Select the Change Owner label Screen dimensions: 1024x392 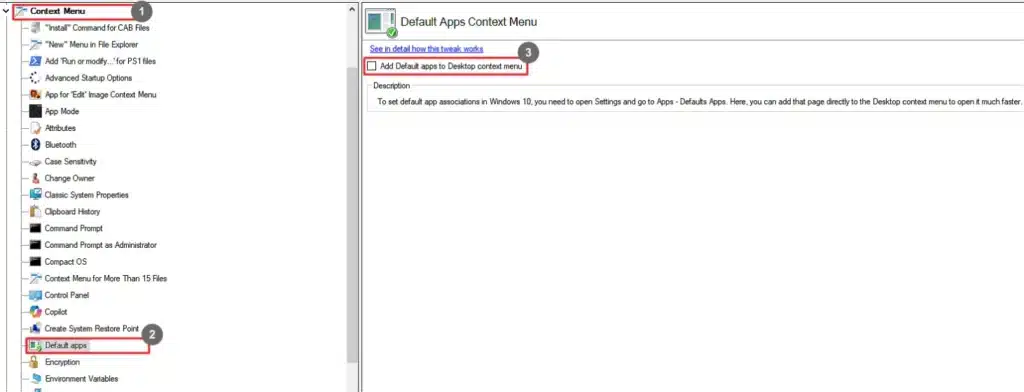[69, 178]
